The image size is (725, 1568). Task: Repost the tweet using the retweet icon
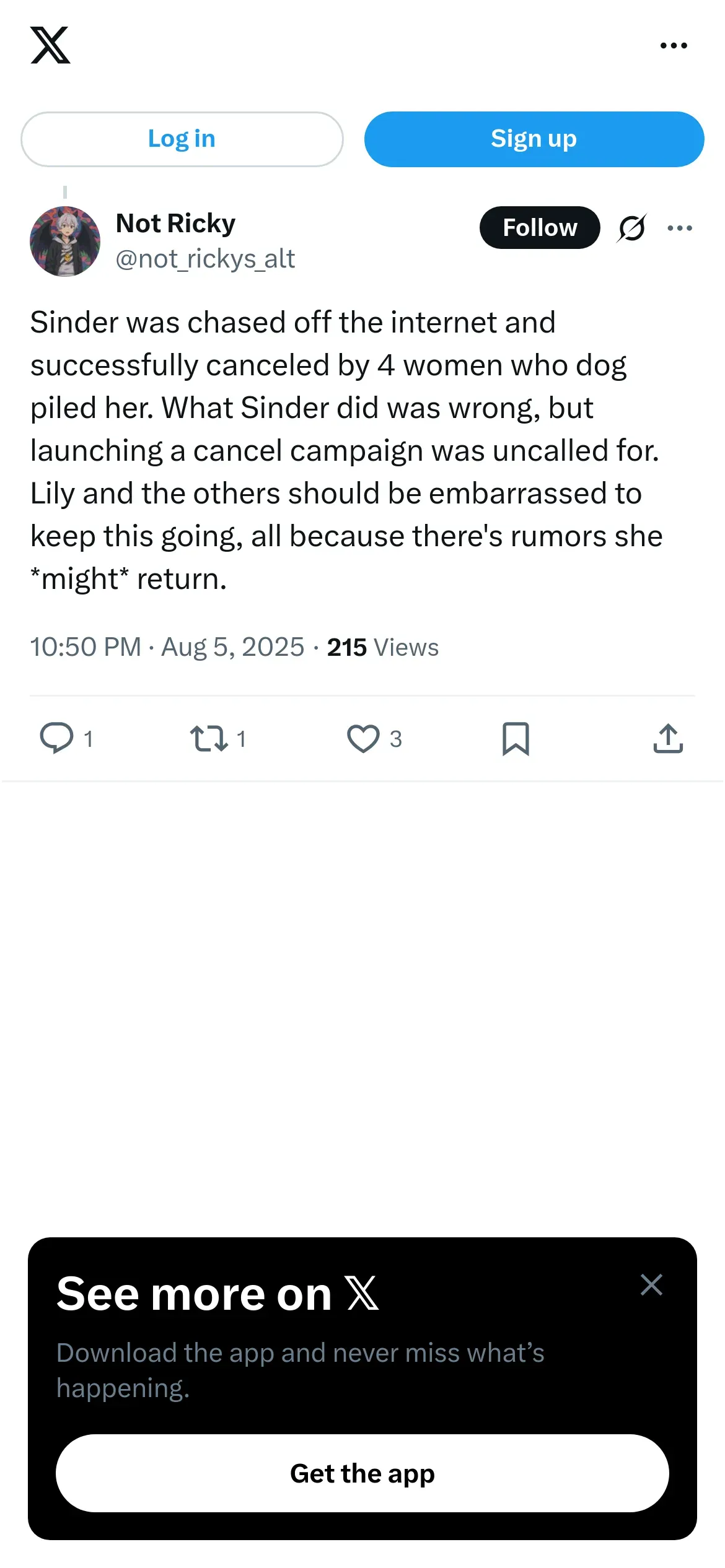[x=209, y=738]
